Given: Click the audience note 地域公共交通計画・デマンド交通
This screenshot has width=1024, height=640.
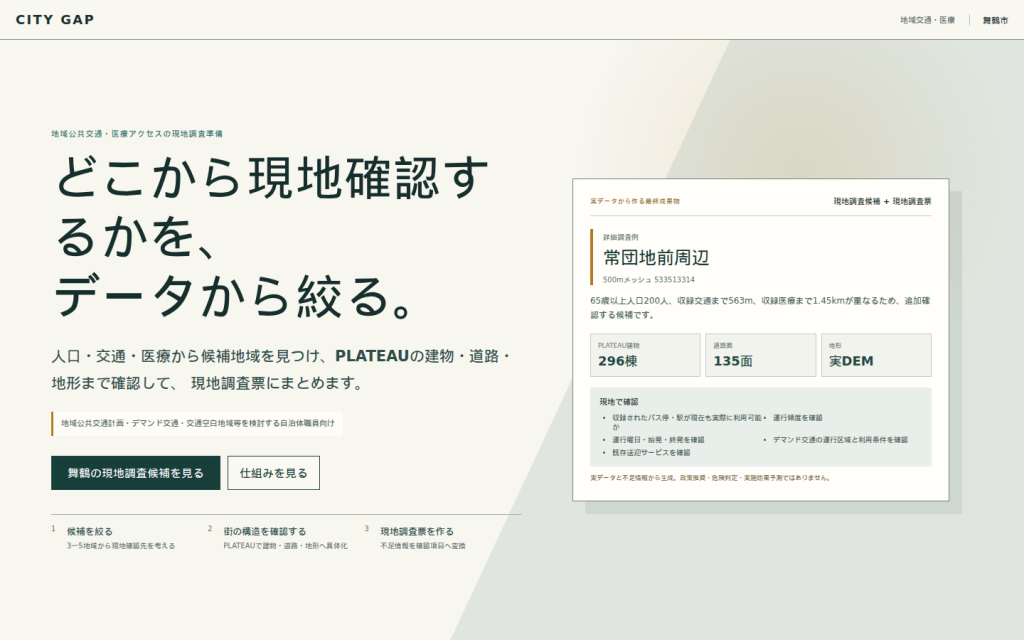Looking at the screenshot, I should [x=197, y=423].
